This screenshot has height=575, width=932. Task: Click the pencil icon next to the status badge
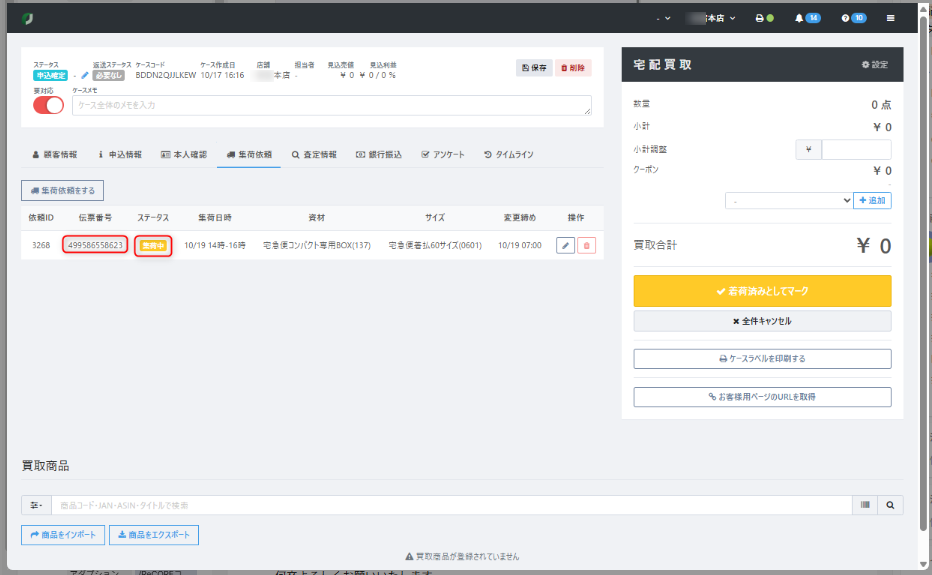85,75
